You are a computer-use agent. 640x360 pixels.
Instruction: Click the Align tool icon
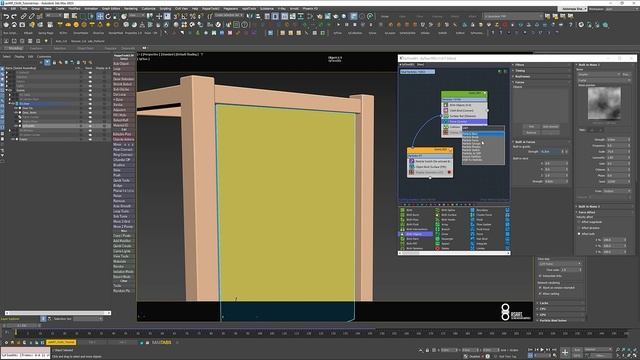pyautogui.click(x=258, y=16)
